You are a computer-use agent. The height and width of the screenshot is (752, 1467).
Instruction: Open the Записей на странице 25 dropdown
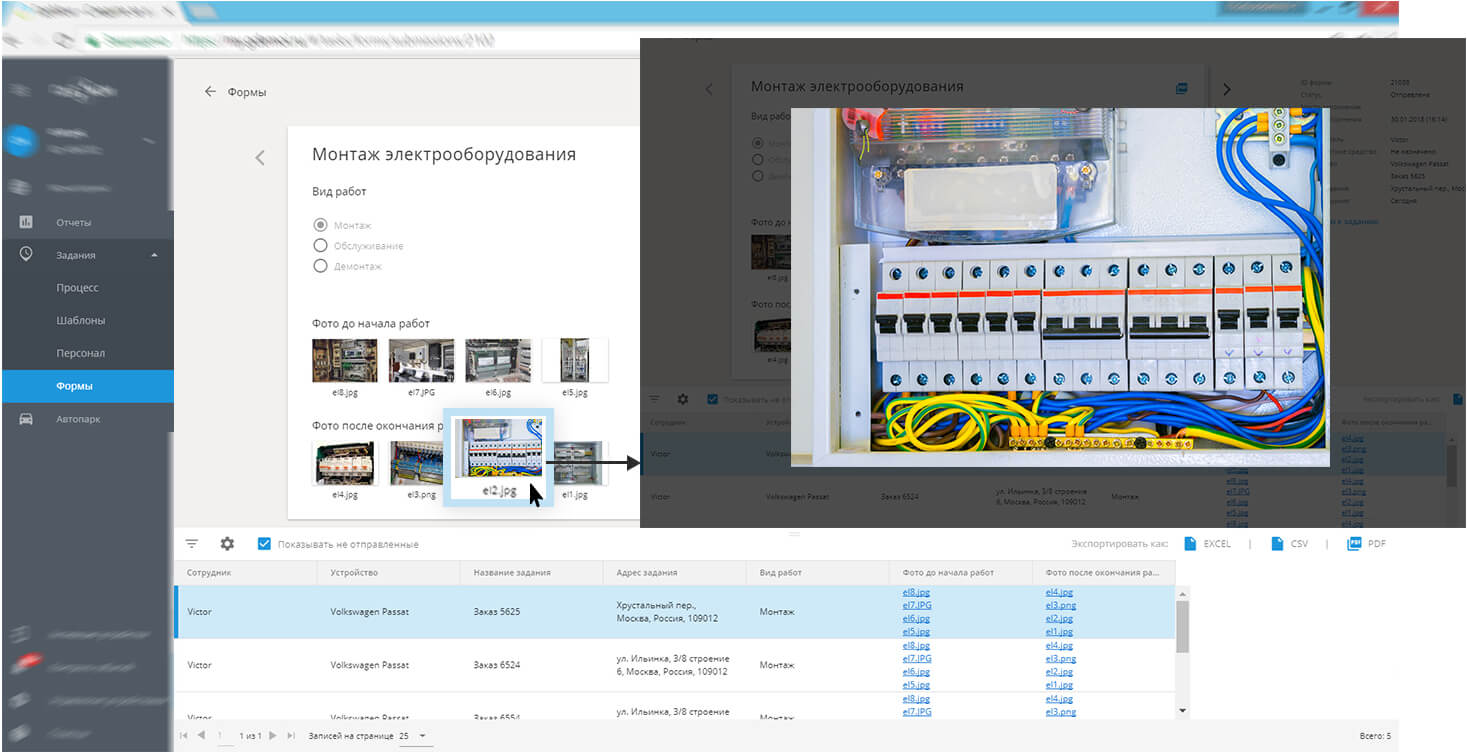click(x=414, y=736)
